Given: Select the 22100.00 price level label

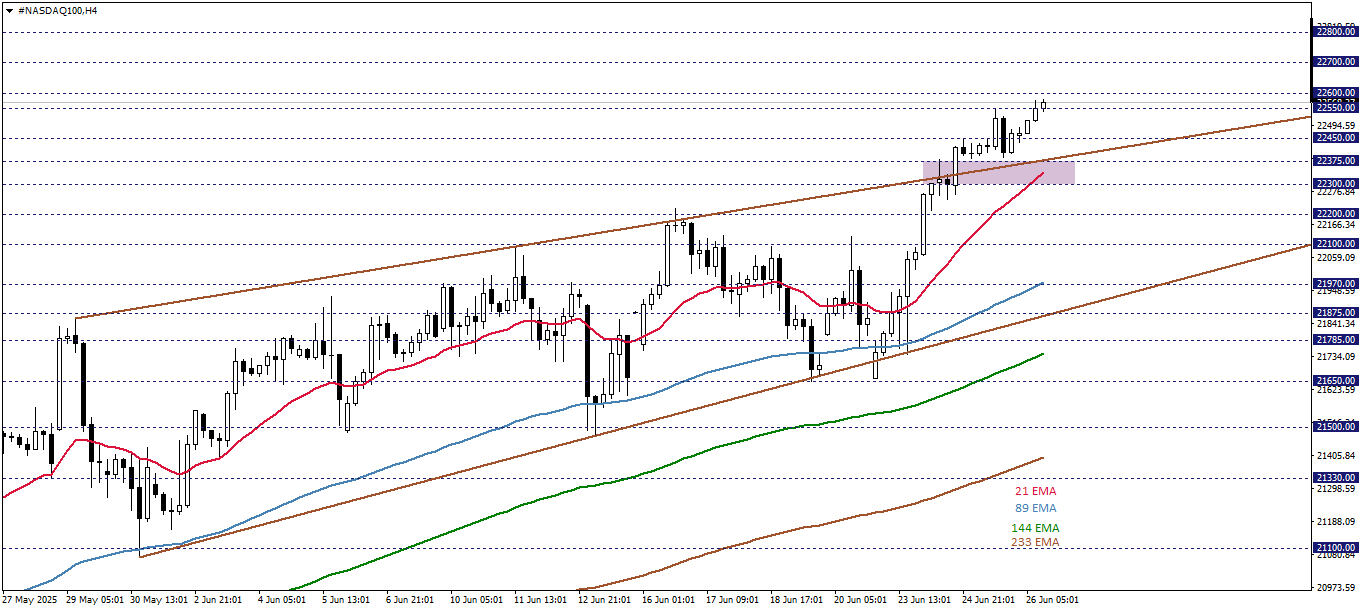Looking at the screenshot, I should pos(1335,244).
